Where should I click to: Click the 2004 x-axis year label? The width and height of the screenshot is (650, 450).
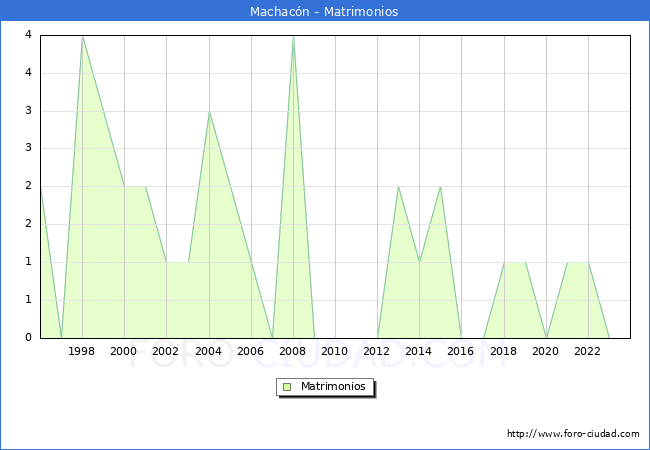(208, 351)
